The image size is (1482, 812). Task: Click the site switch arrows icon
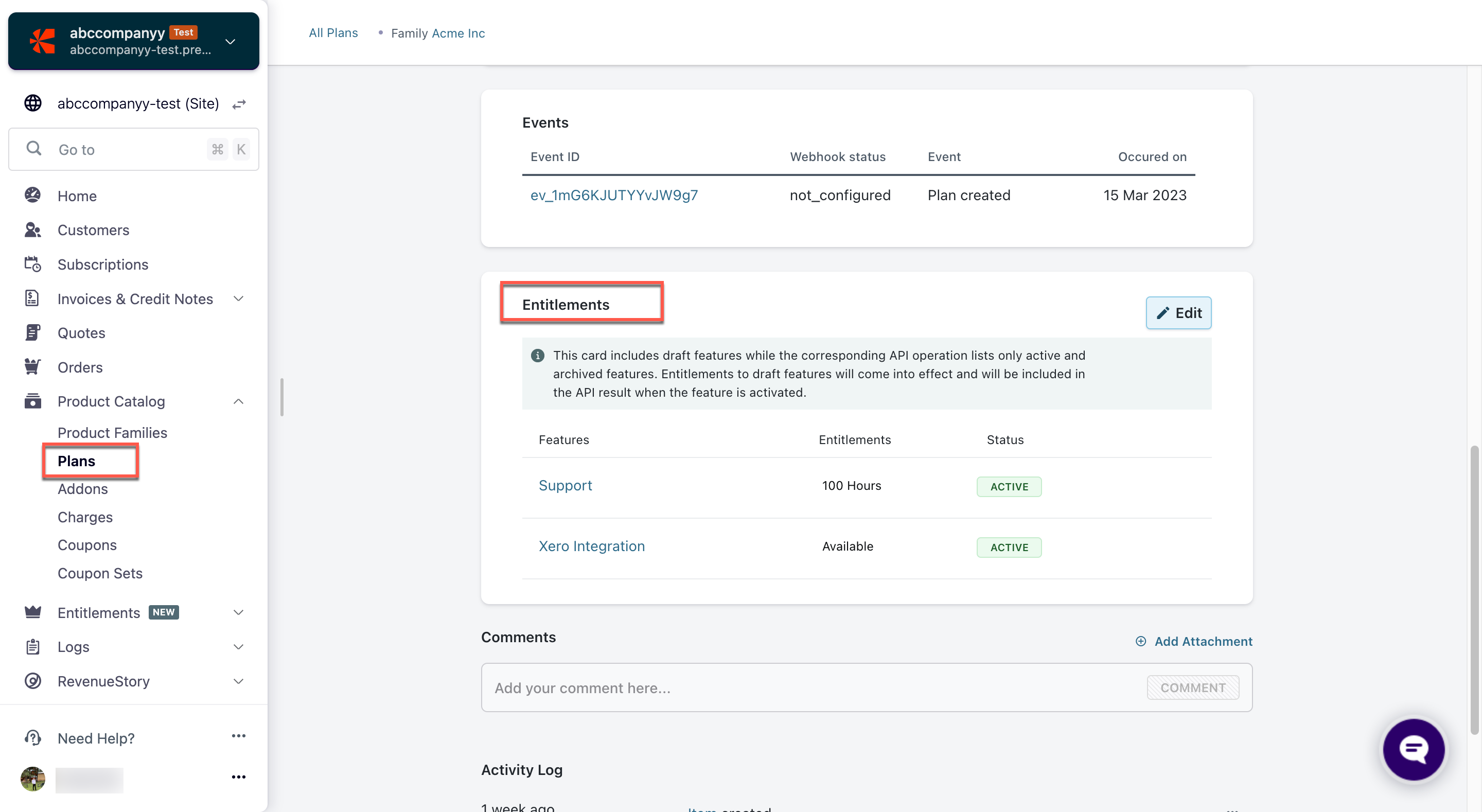[239, 104]
